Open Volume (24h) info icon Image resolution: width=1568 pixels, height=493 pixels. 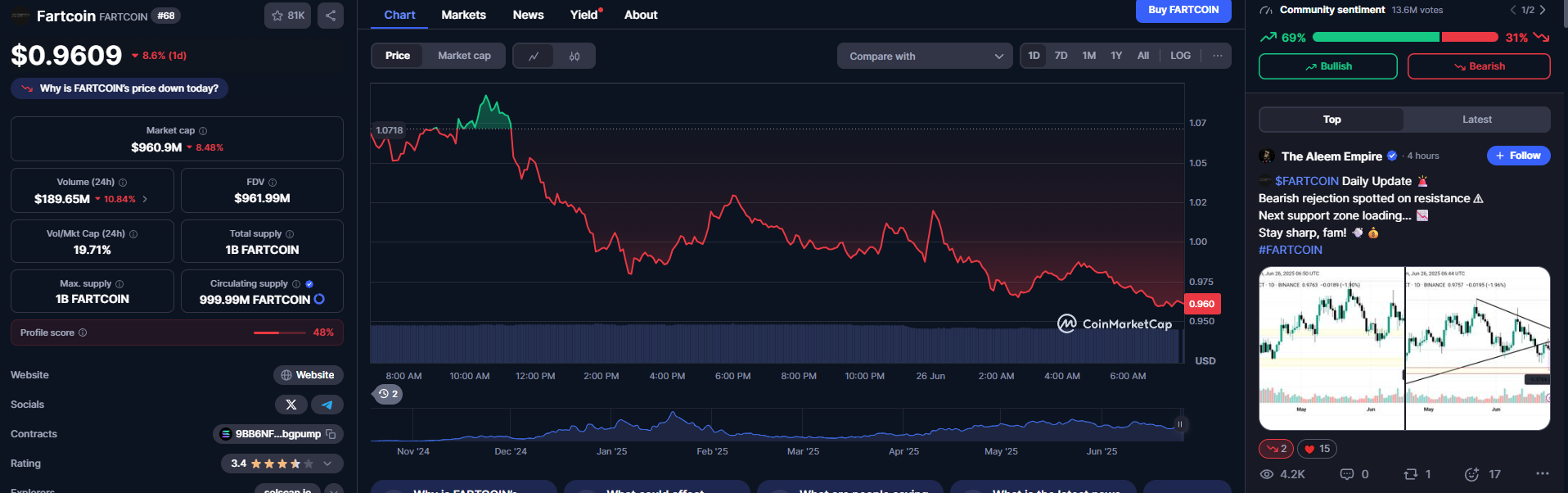click(123, 183)
